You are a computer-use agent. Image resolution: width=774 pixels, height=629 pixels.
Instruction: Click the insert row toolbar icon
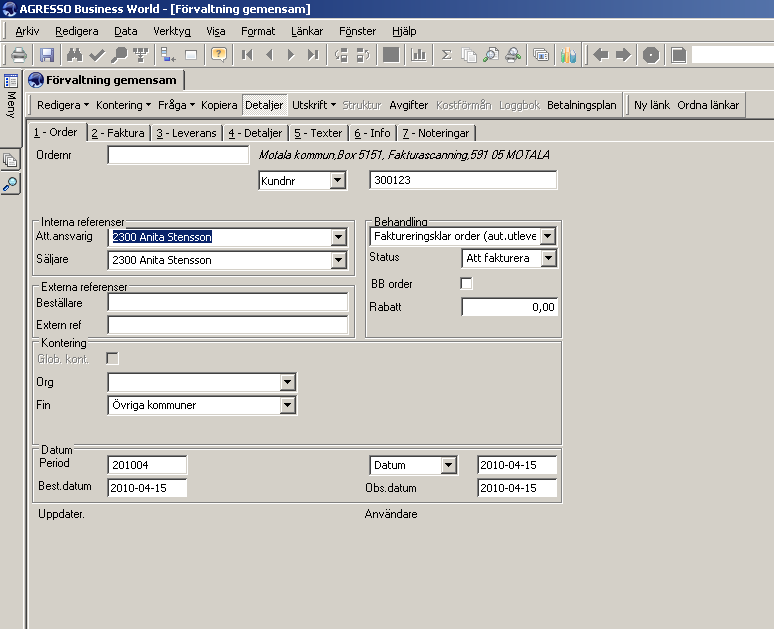168,54
